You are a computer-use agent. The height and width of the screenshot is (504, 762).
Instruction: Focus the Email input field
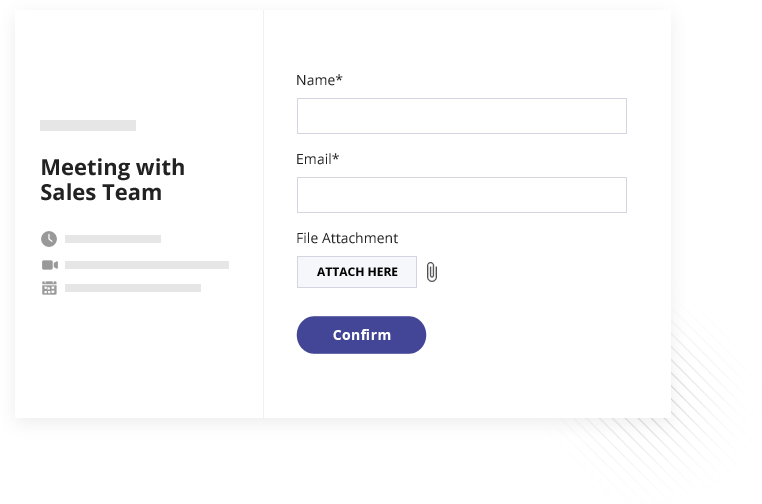click(462, 195)
